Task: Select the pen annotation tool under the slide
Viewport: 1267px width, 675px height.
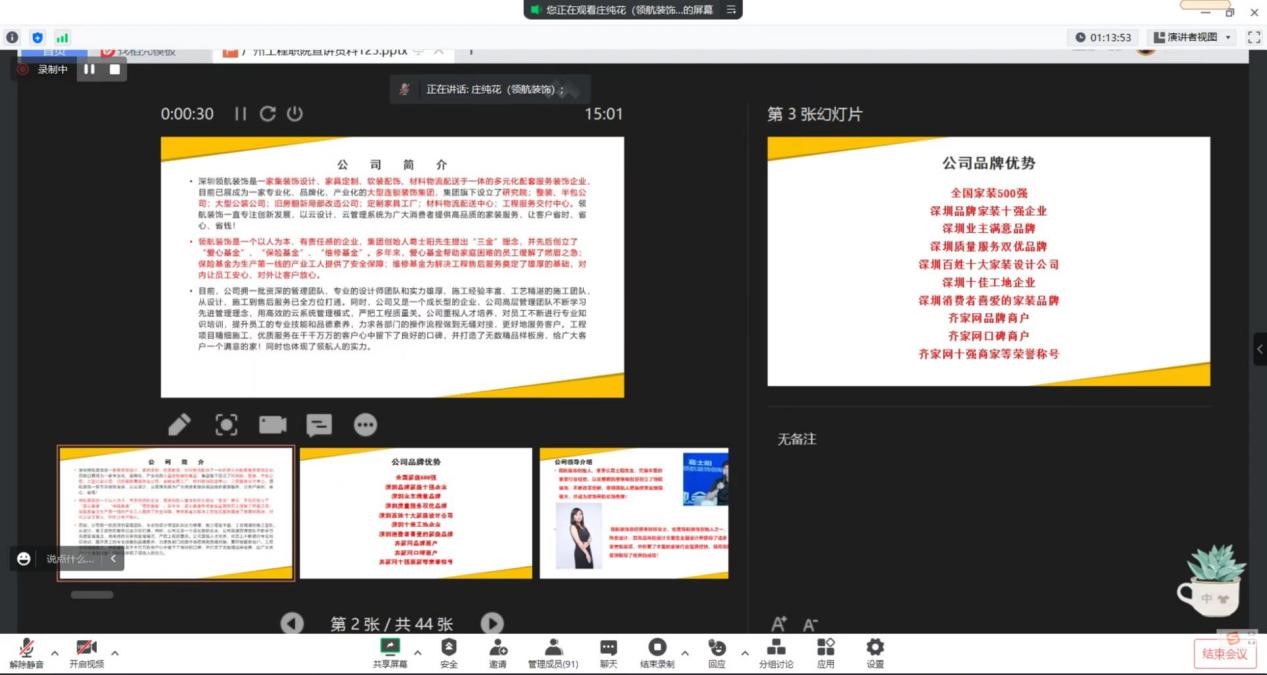Action: 180,425
